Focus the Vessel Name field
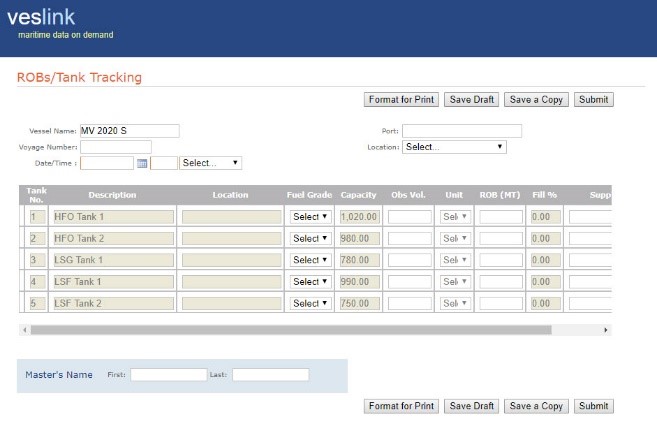657x433 pixels. click(x=129, y=131)
